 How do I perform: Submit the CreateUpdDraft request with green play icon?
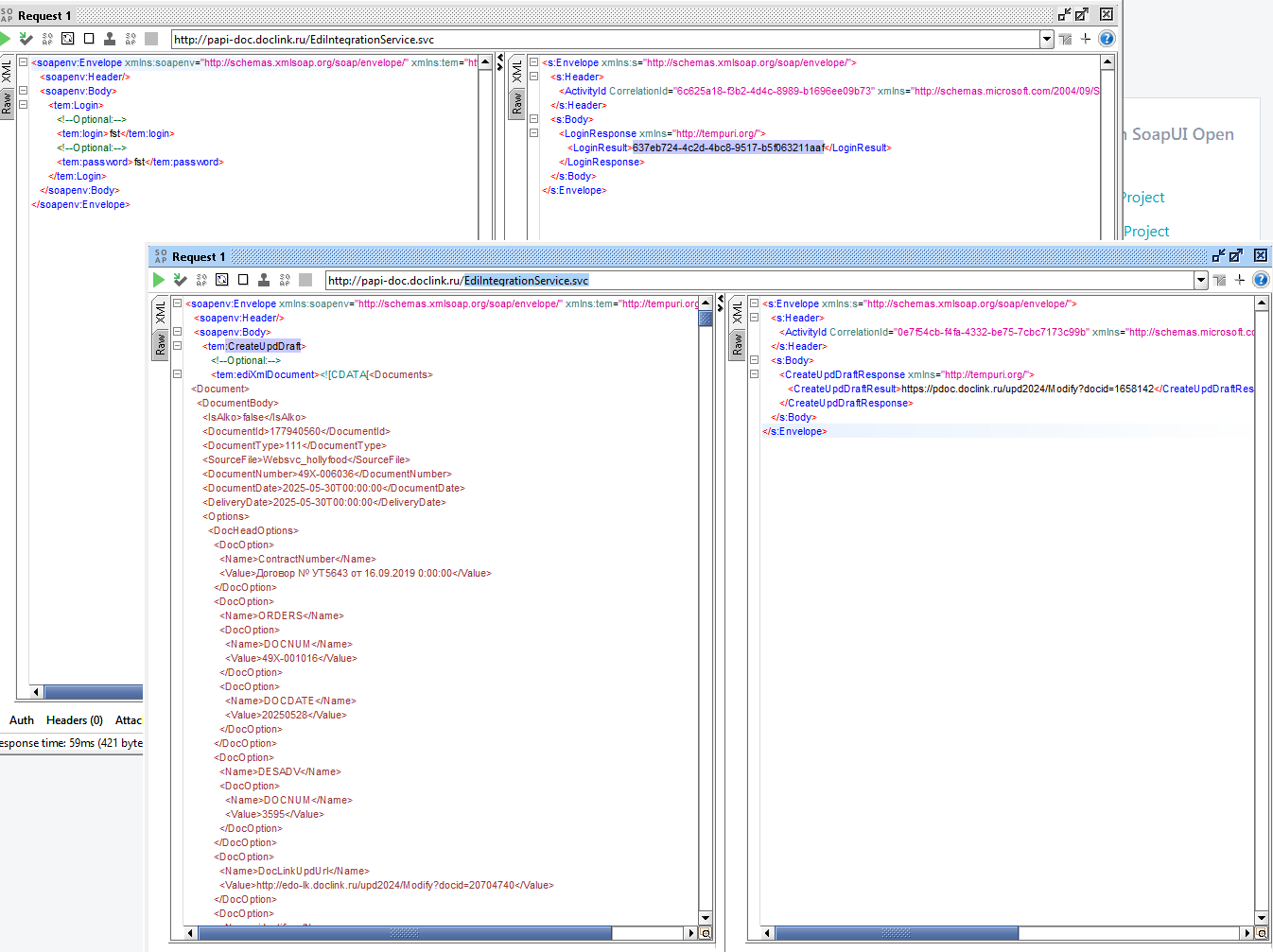click(159, 280)
